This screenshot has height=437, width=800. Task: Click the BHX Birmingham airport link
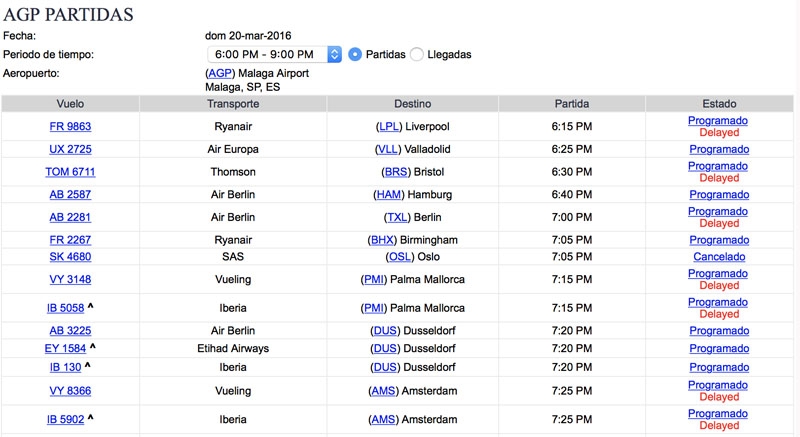tap(382, 240)
